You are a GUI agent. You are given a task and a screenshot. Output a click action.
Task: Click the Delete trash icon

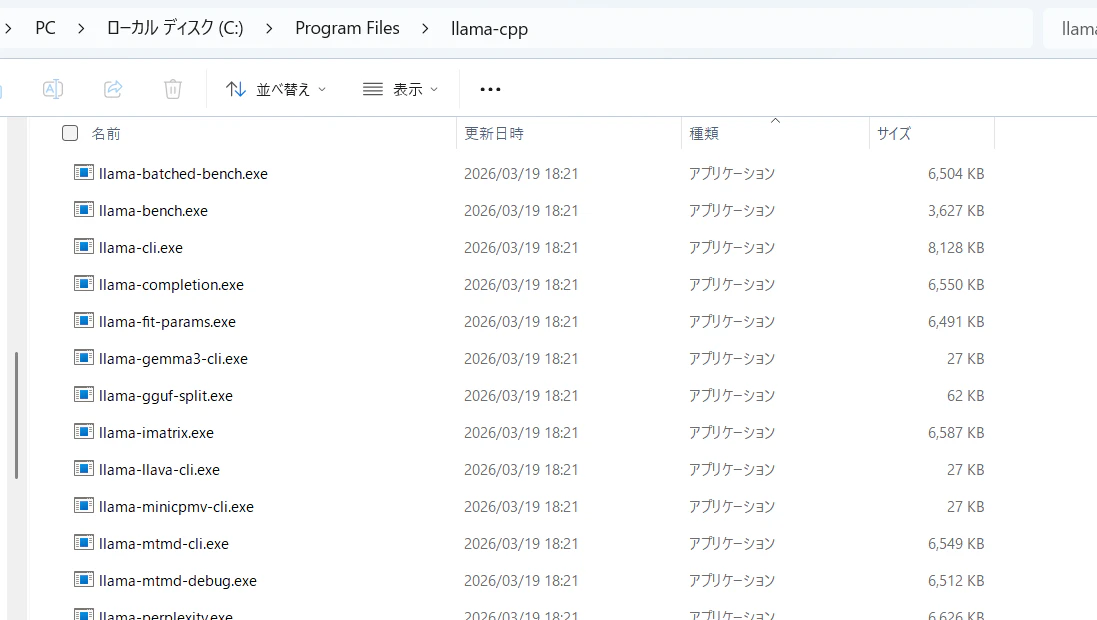point(173,89)
